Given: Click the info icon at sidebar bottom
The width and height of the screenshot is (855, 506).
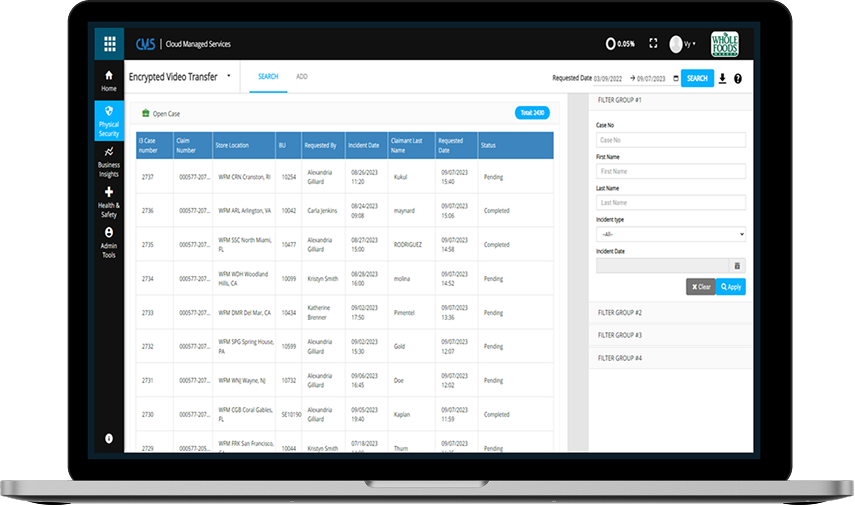Looking at the screenshot, I should click(109, 438).
